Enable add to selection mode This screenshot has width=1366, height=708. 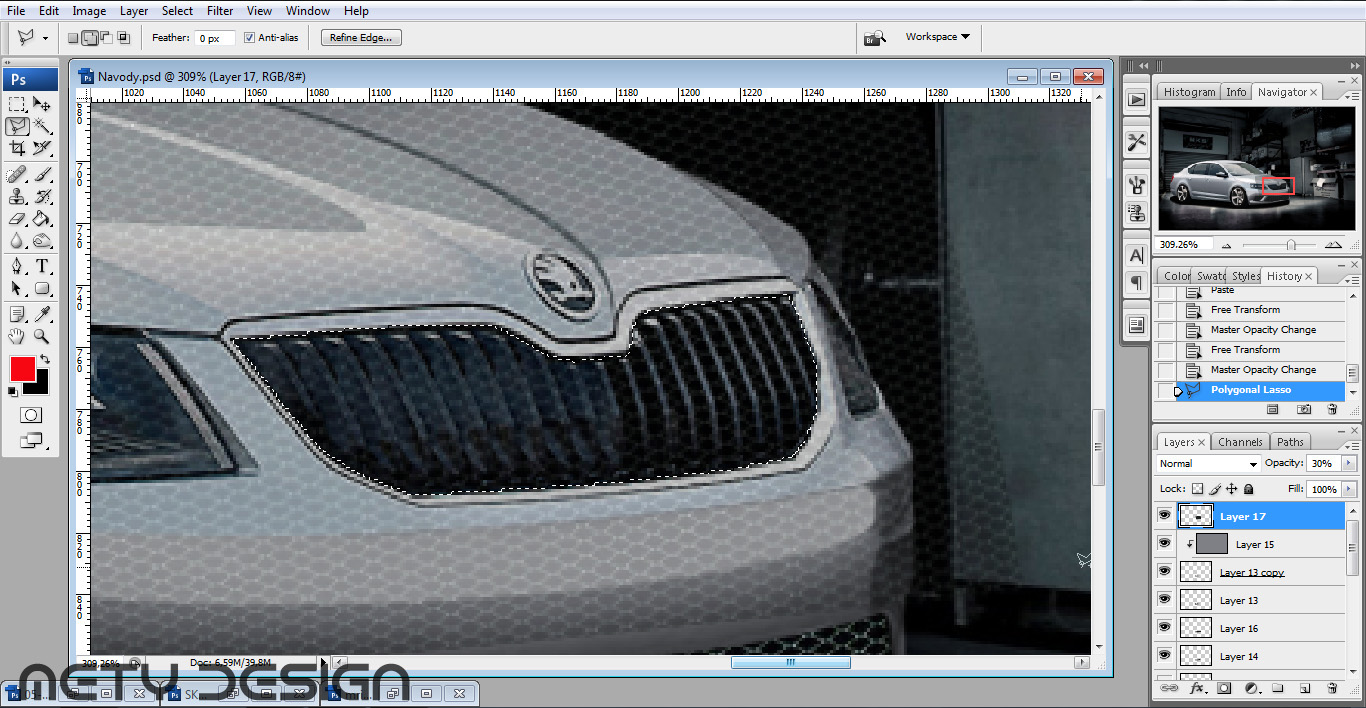tap(90, 38)
